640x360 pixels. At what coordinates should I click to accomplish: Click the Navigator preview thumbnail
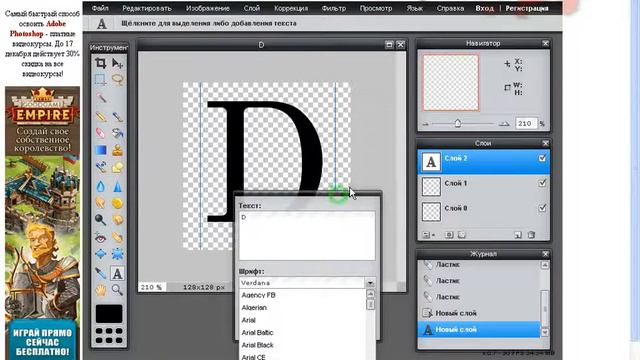(451, 82)
